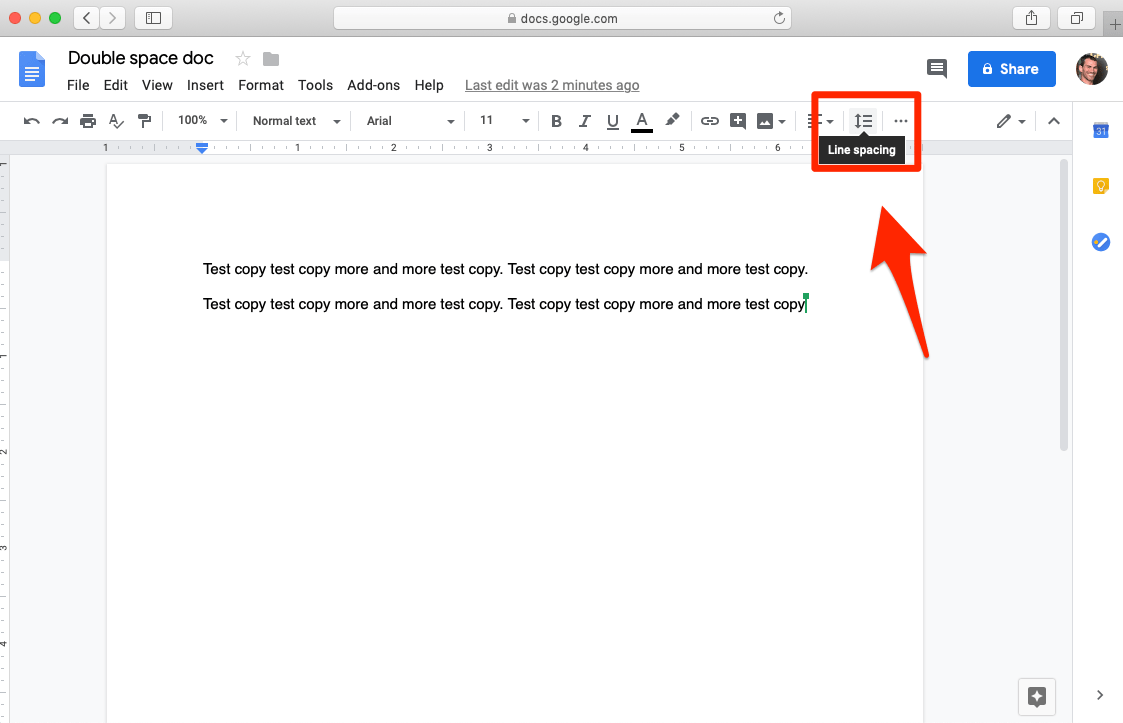Toggle italic formatting
The height and width of the screenshot is (723, 1123).
point(584,121)
